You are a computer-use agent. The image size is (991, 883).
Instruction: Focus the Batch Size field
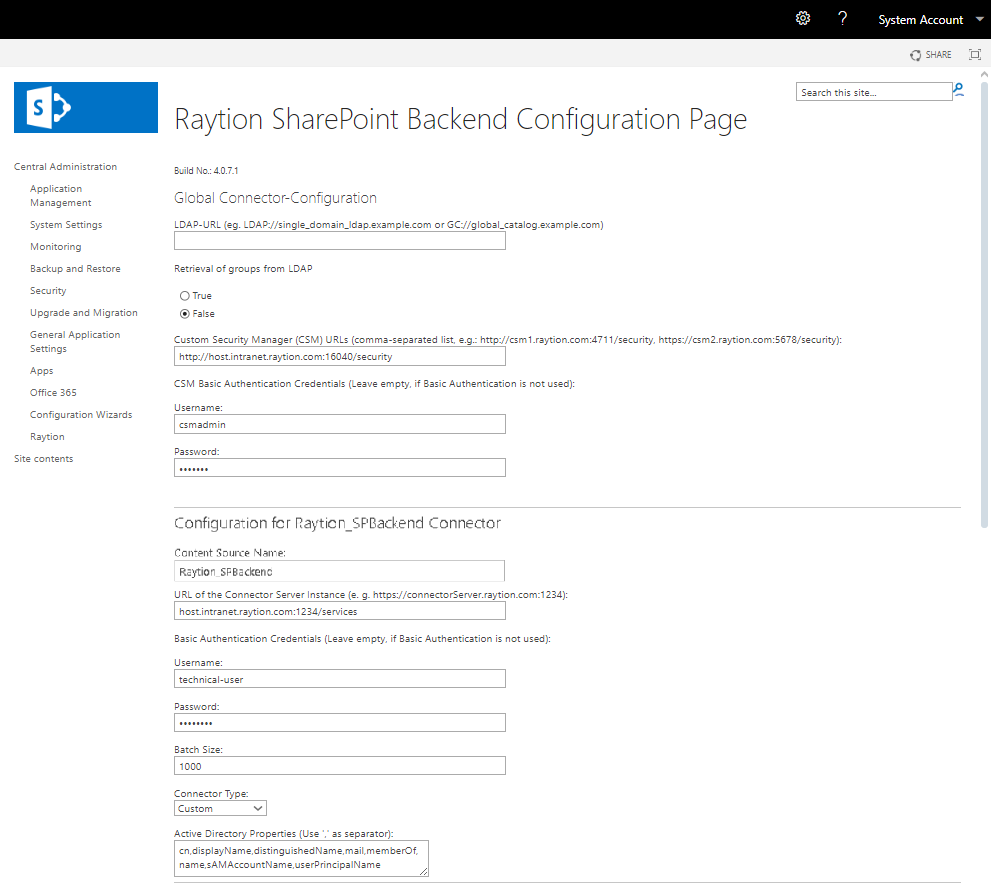click(339, 766)
